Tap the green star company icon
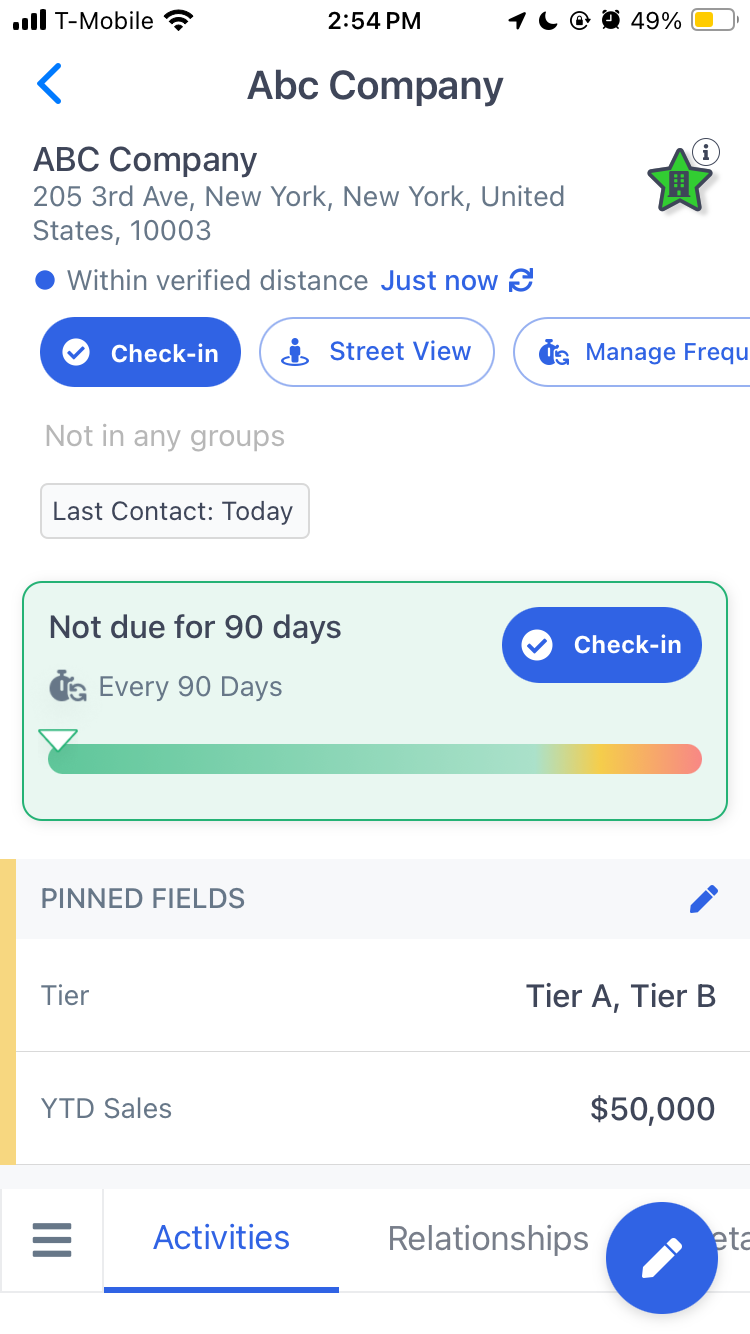 coord(679,182)
